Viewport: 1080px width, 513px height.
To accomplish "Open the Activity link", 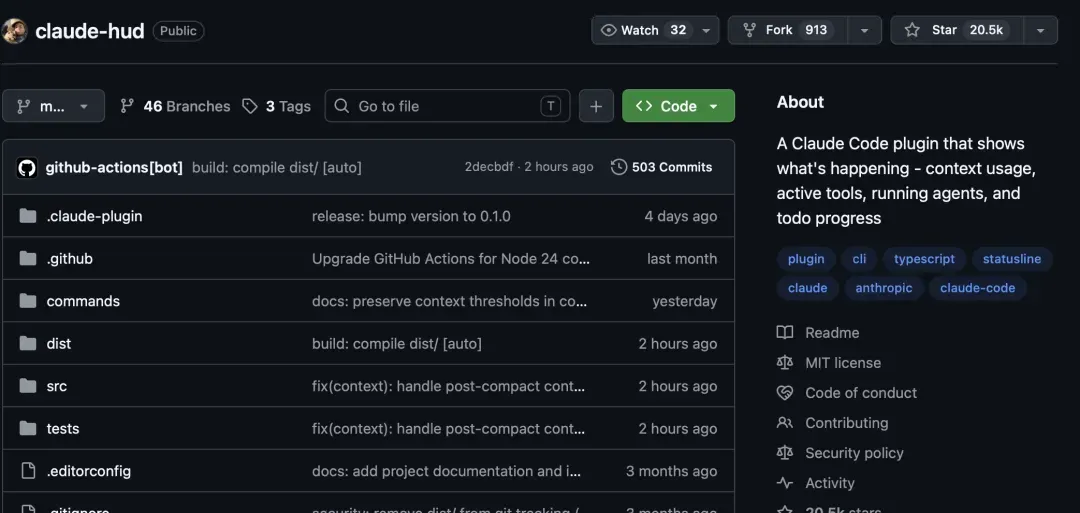I will pos(830,483).
